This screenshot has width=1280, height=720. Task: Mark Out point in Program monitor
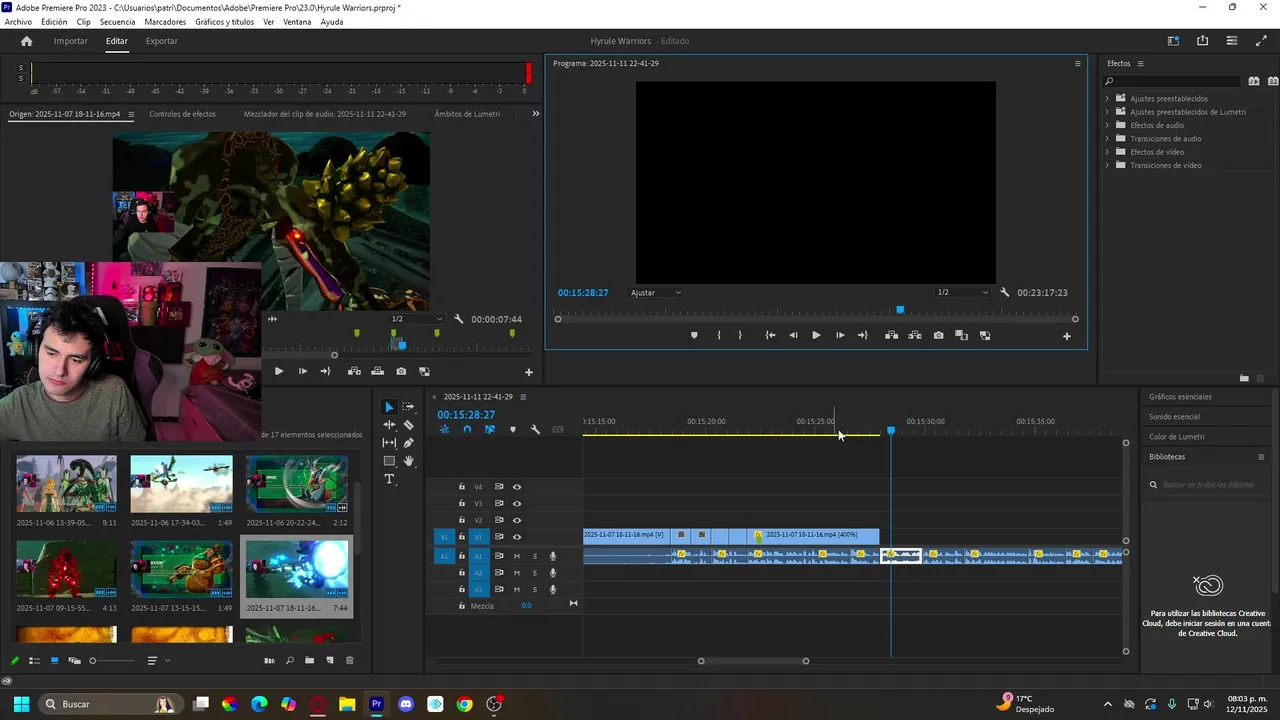(x=740, y=336)
